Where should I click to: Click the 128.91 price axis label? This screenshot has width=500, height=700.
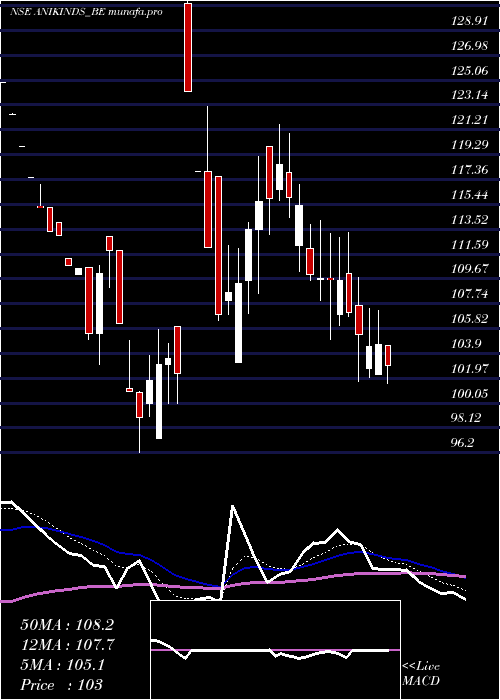[x=468, y=21]
